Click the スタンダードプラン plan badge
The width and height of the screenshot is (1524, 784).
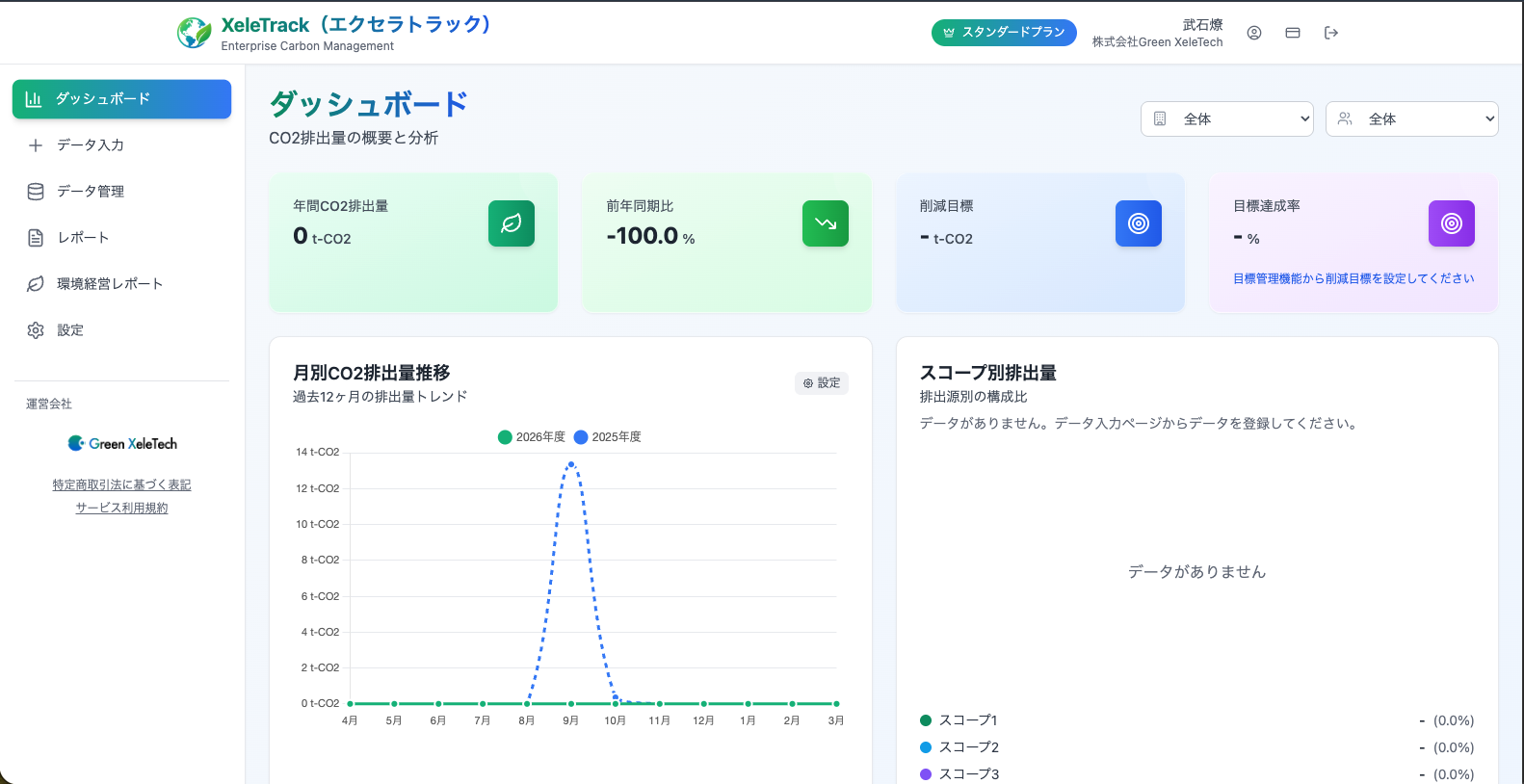click(1004, 33)
